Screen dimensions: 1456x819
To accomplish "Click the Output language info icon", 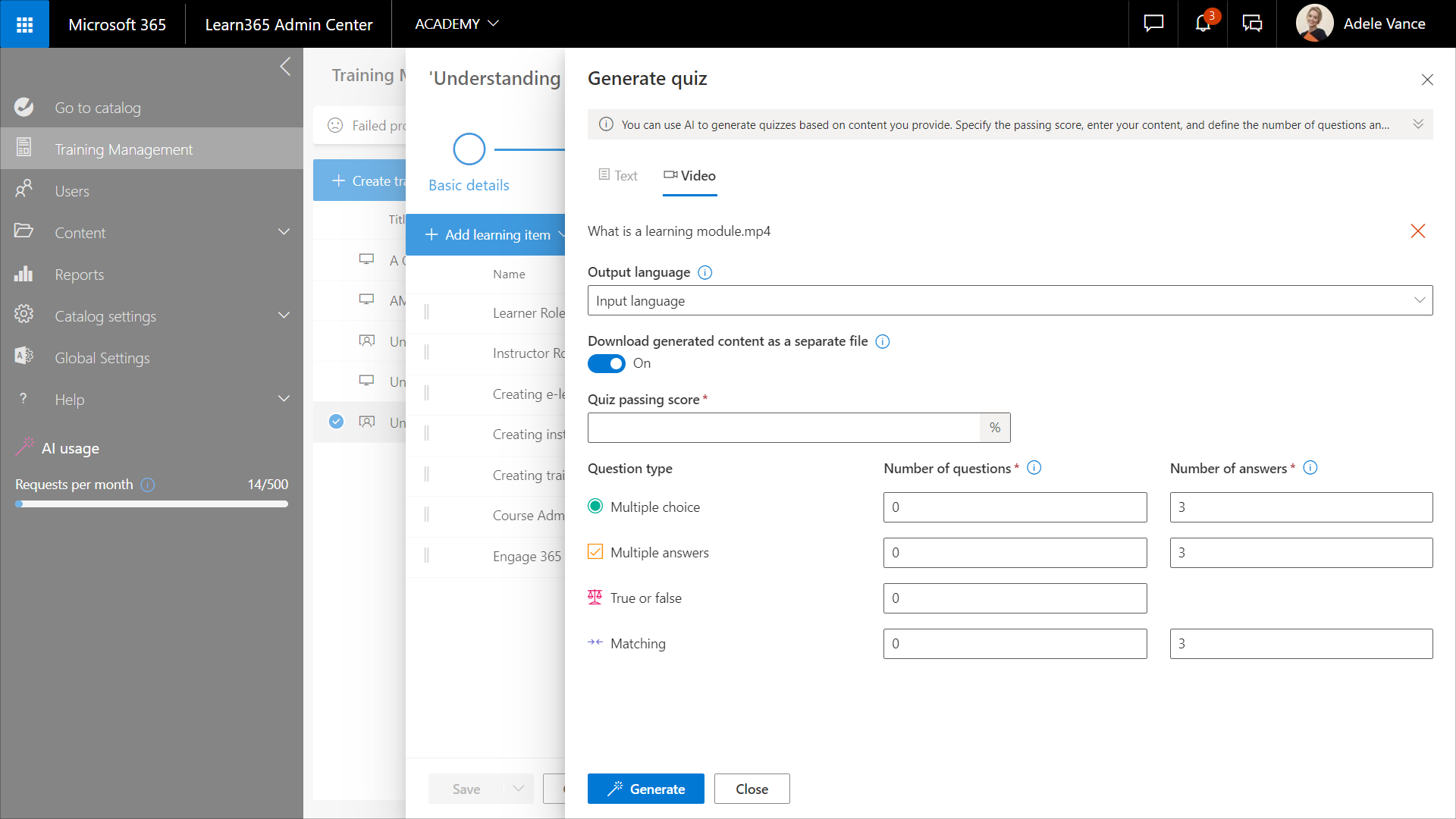I will [704, 272].
